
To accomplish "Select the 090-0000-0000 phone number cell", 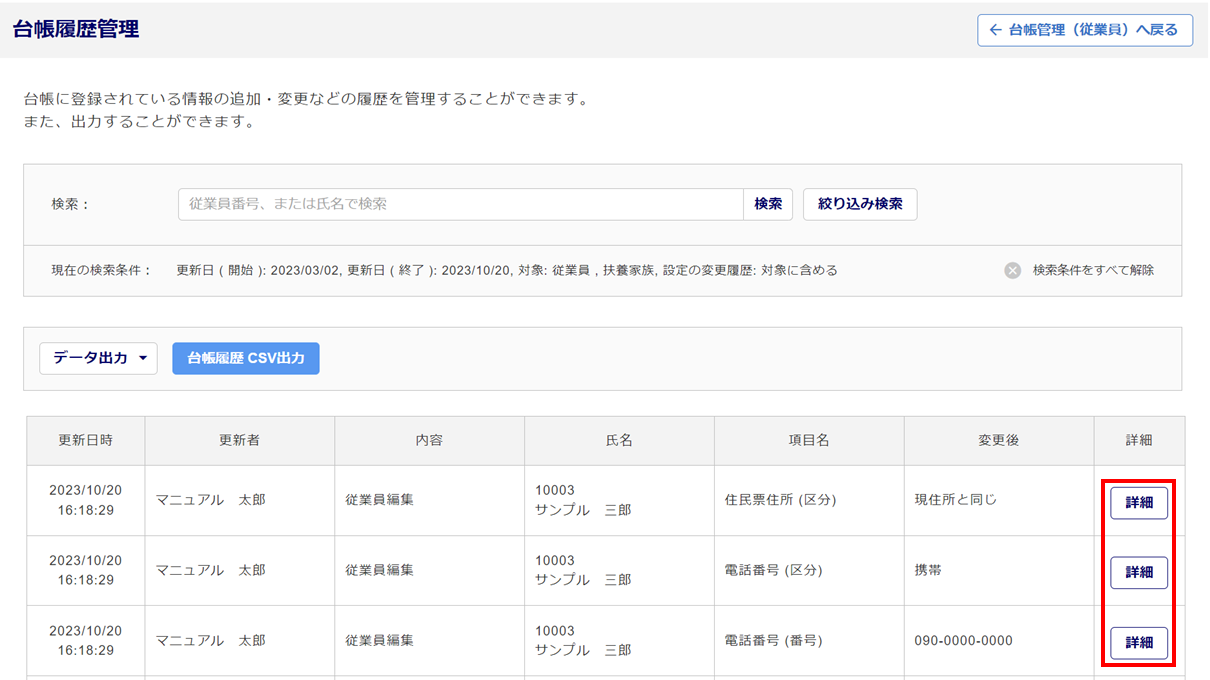I will coord(963,641).
